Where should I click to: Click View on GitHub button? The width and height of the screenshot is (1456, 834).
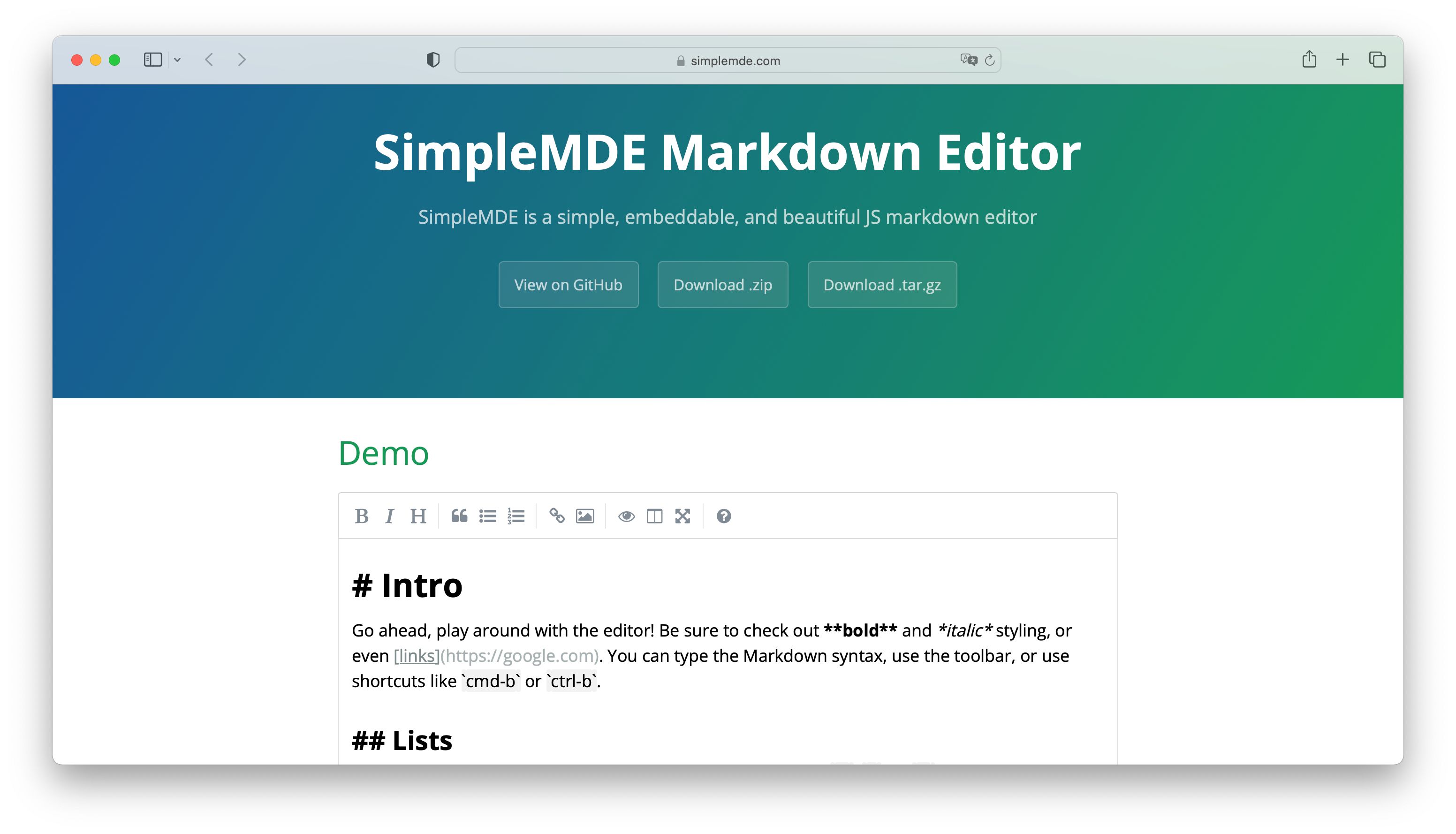(568, 285)
